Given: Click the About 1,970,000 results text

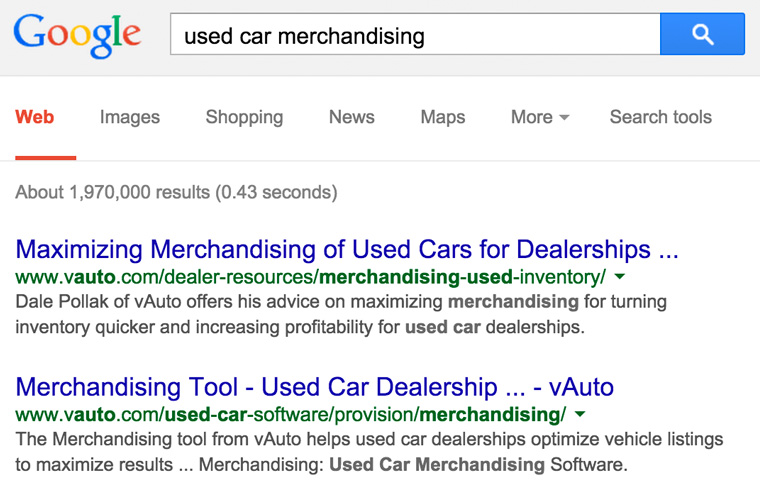Looking at the screenshot, I should pyautogui.click(x=176, y=192).
